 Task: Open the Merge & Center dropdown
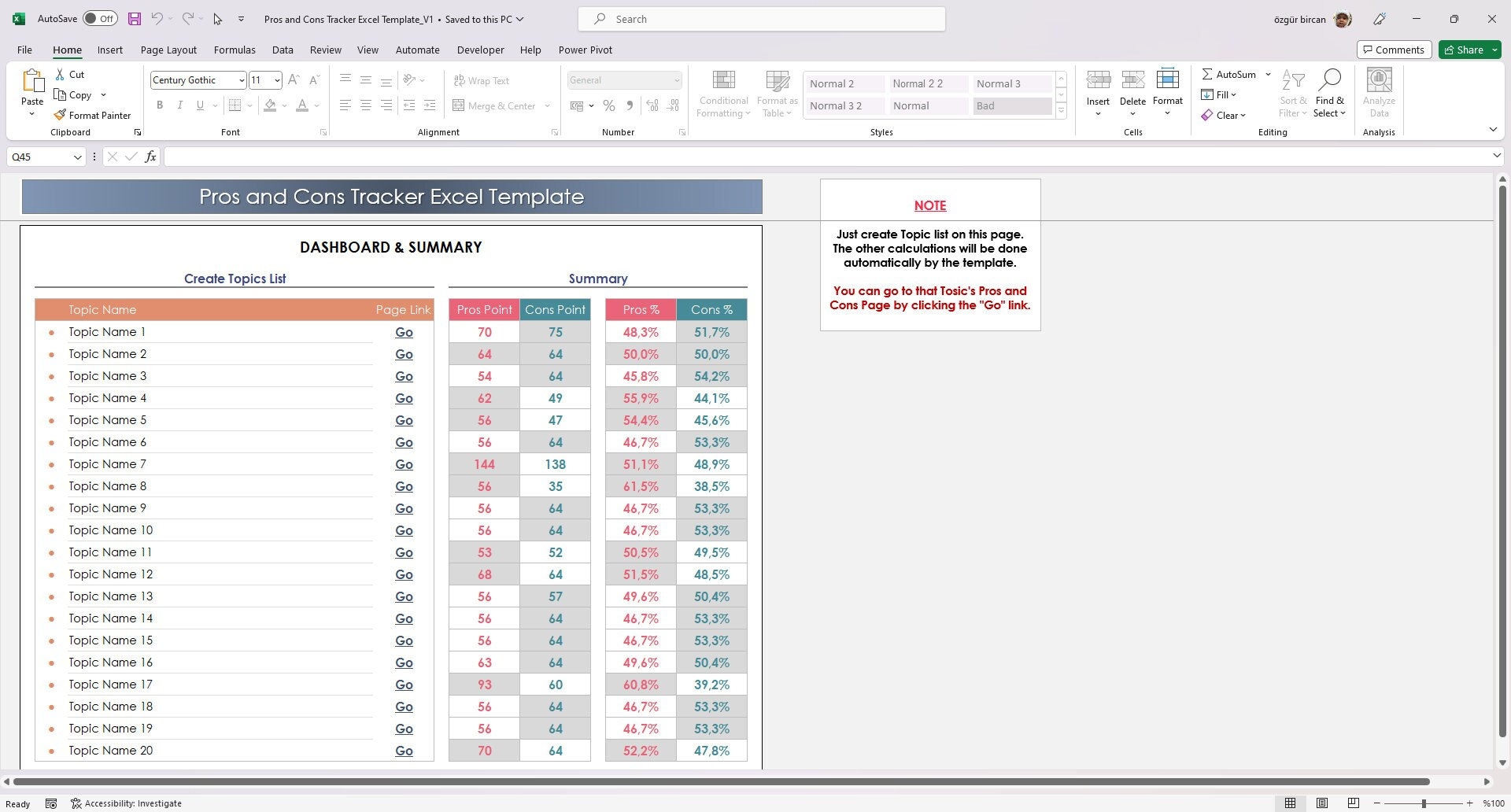click(546, 105)
